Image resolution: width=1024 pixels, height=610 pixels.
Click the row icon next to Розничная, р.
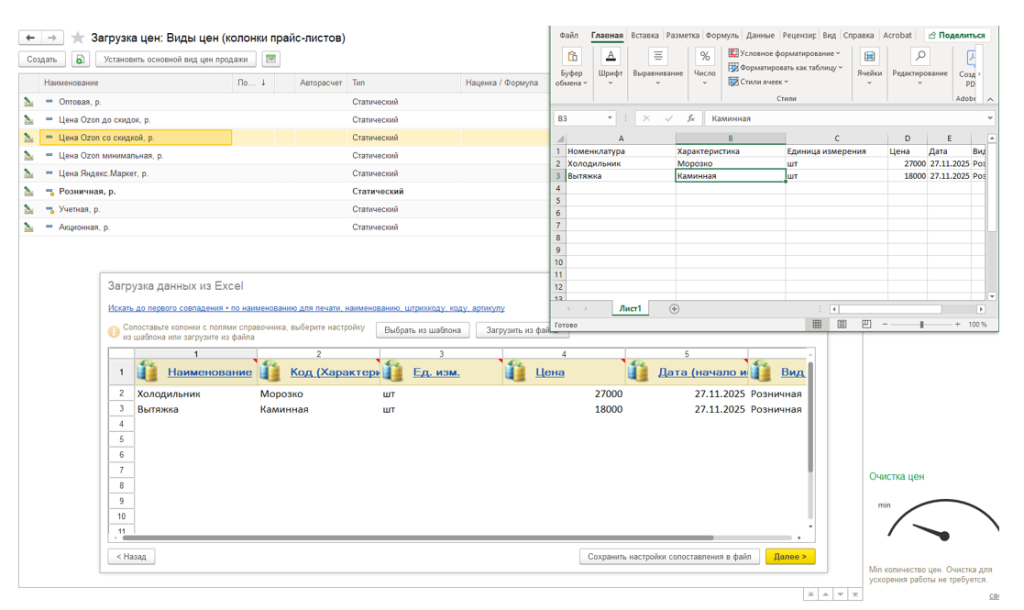28,191
